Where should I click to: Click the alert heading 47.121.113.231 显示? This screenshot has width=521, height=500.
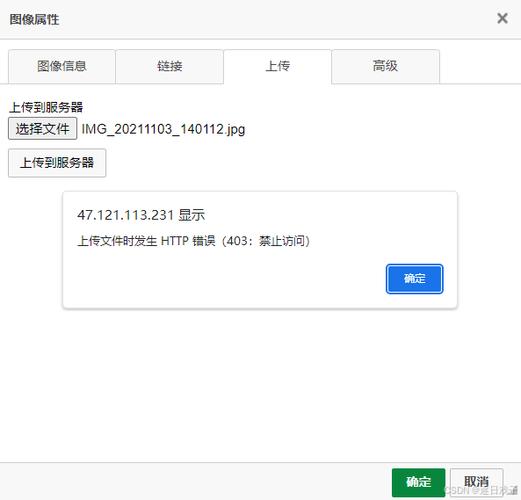141,215
